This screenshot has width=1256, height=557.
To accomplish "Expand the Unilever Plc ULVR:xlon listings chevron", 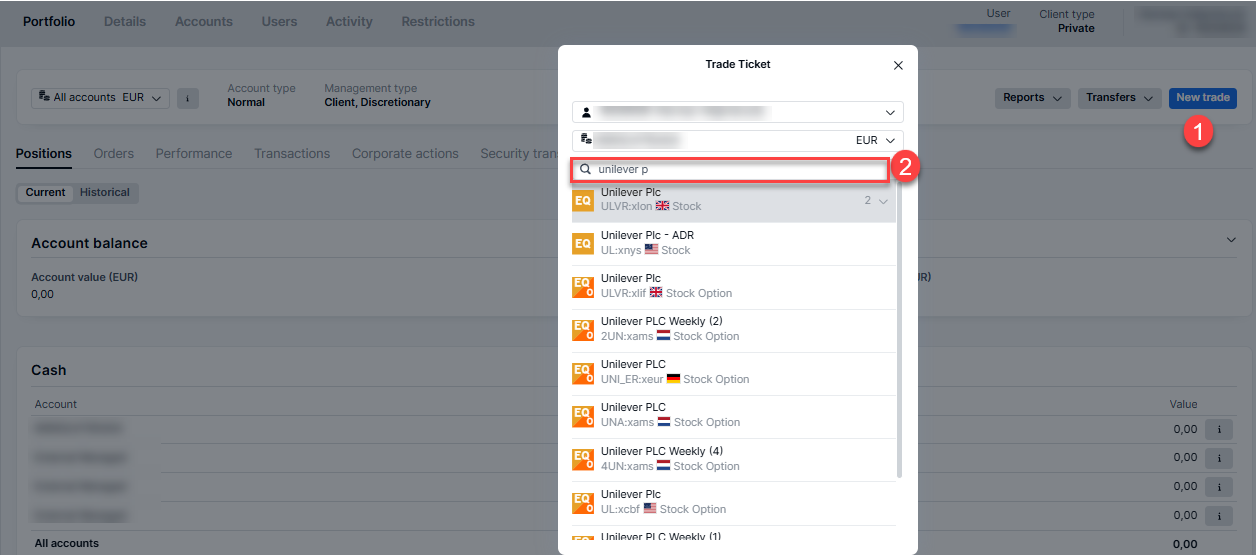I will 883,201.
